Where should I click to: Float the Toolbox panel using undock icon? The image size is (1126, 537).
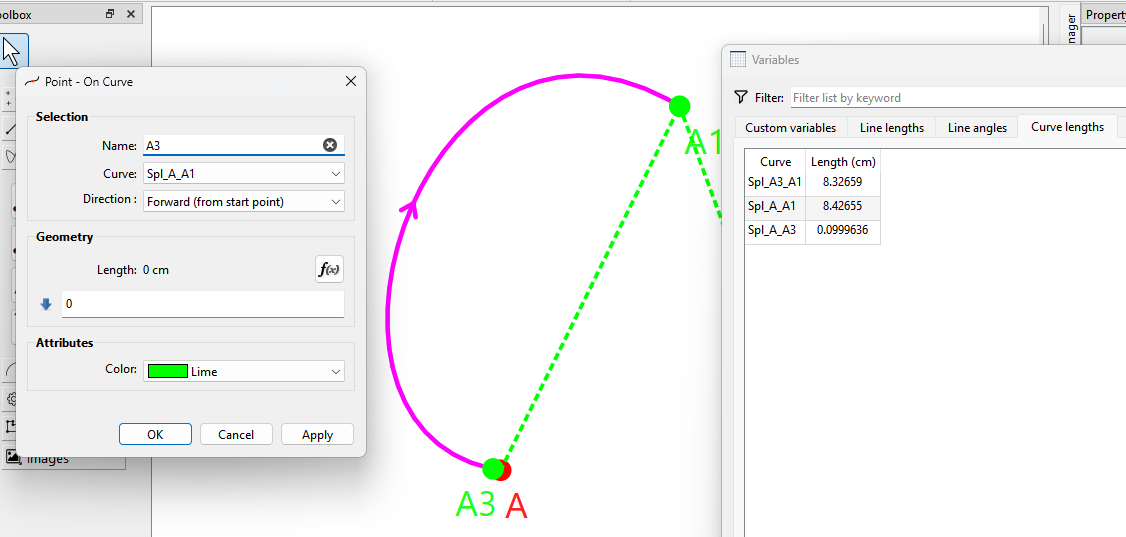pyautogui.click(x=110, y=15)
